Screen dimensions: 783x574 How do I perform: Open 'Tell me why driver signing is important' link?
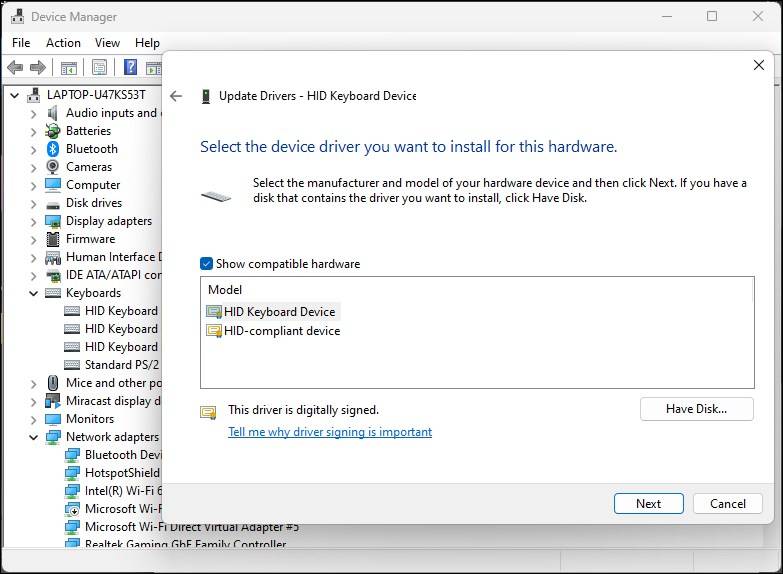tap(330, 432)
